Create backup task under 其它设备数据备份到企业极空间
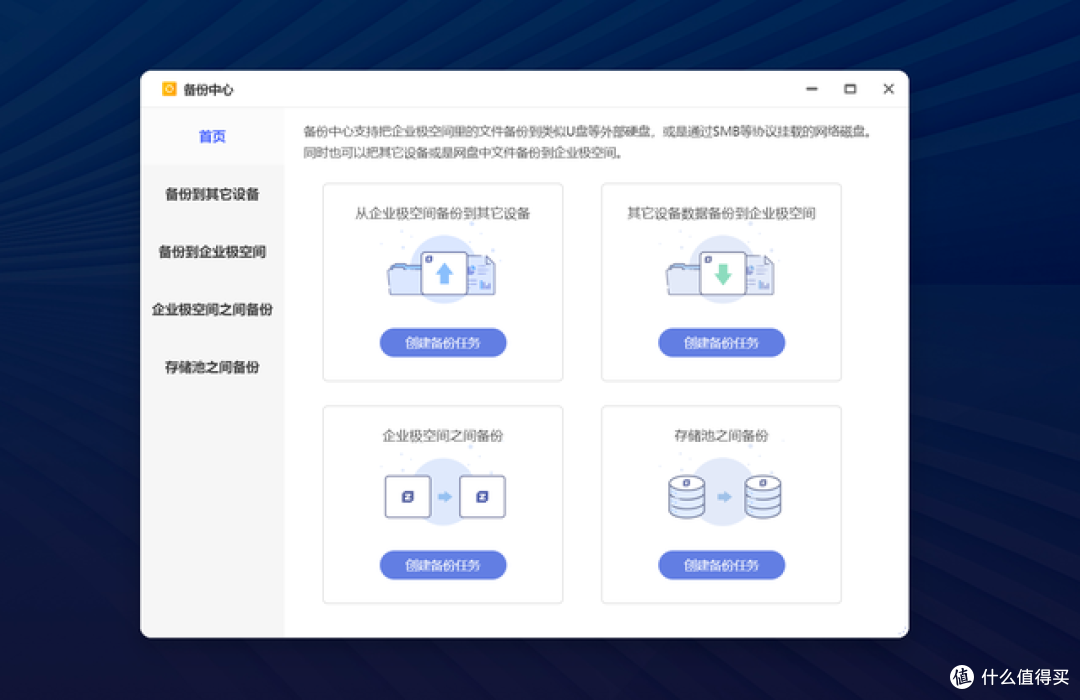This screenshot has width=1080, height=700. (x=721, y=342)
